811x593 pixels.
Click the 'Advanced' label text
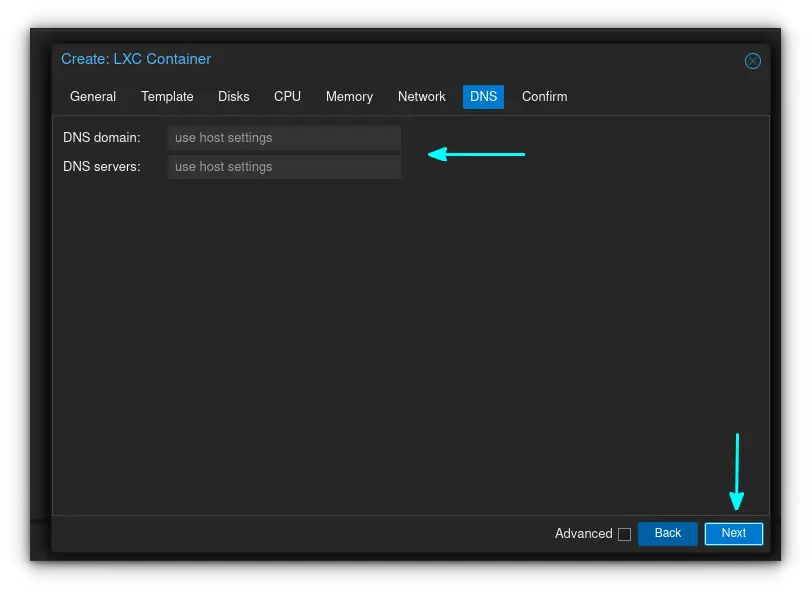point(583,534)
